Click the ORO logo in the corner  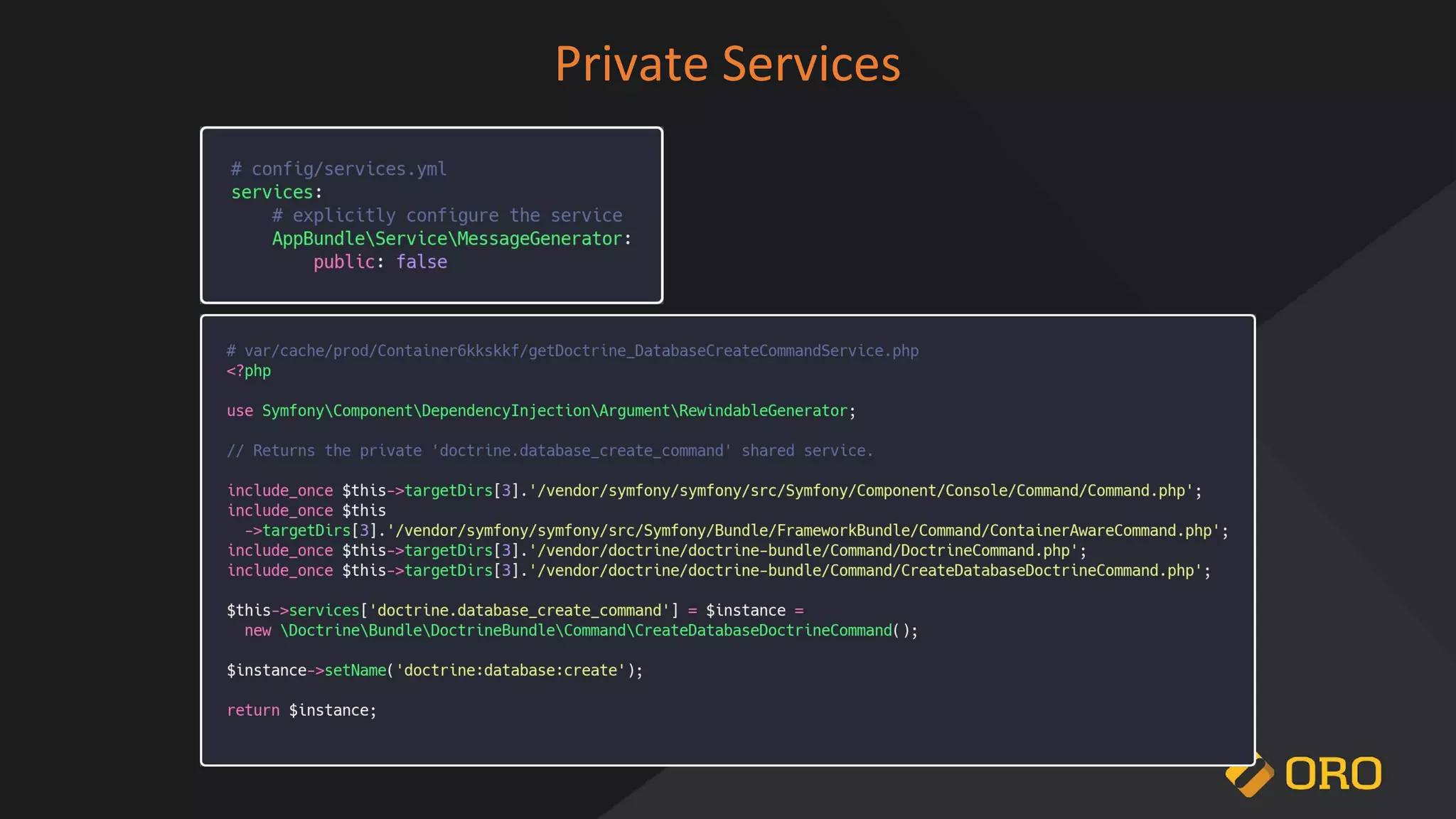coord(1303,773)
